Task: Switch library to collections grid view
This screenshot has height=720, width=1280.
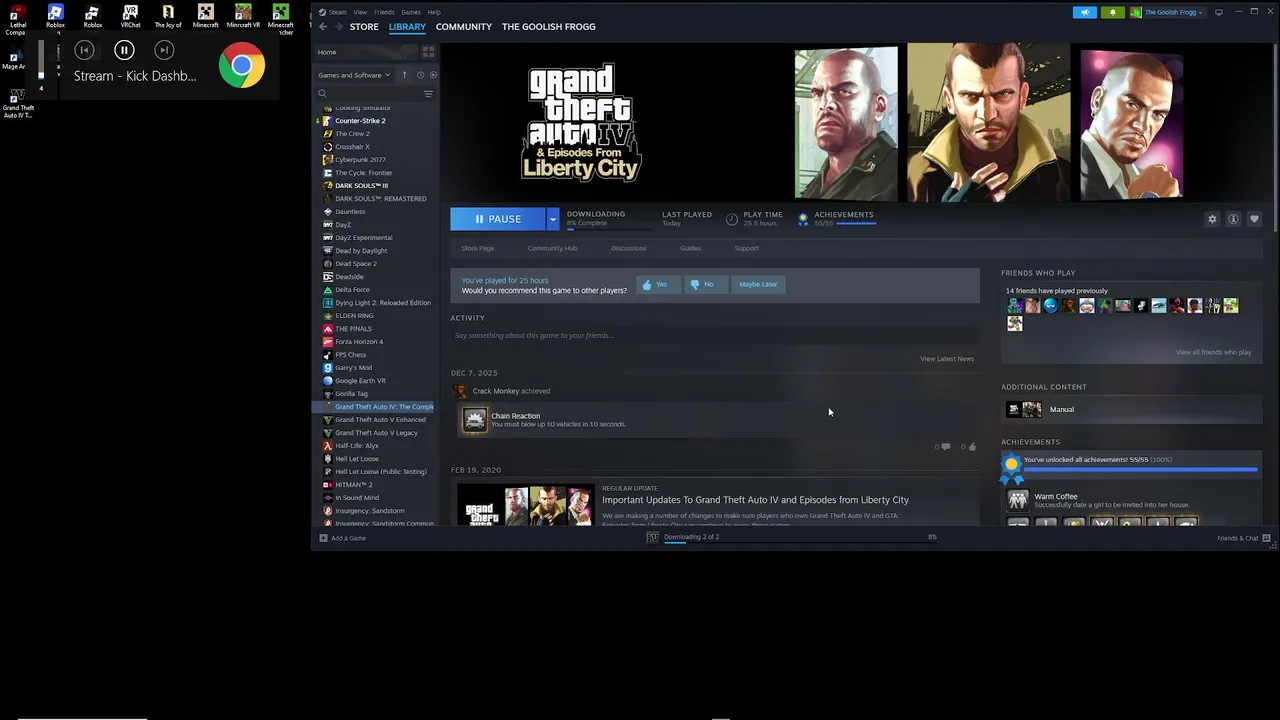Action: [428, 52]
